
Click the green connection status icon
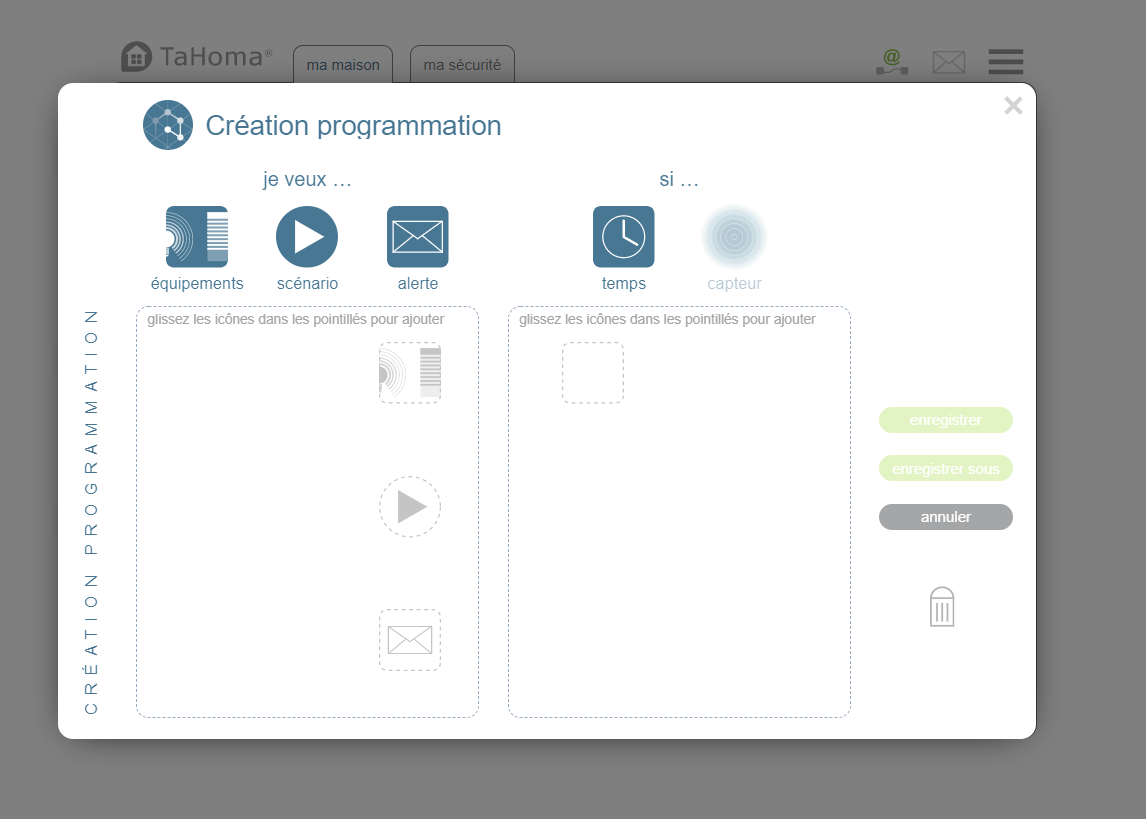pos(892,62)
